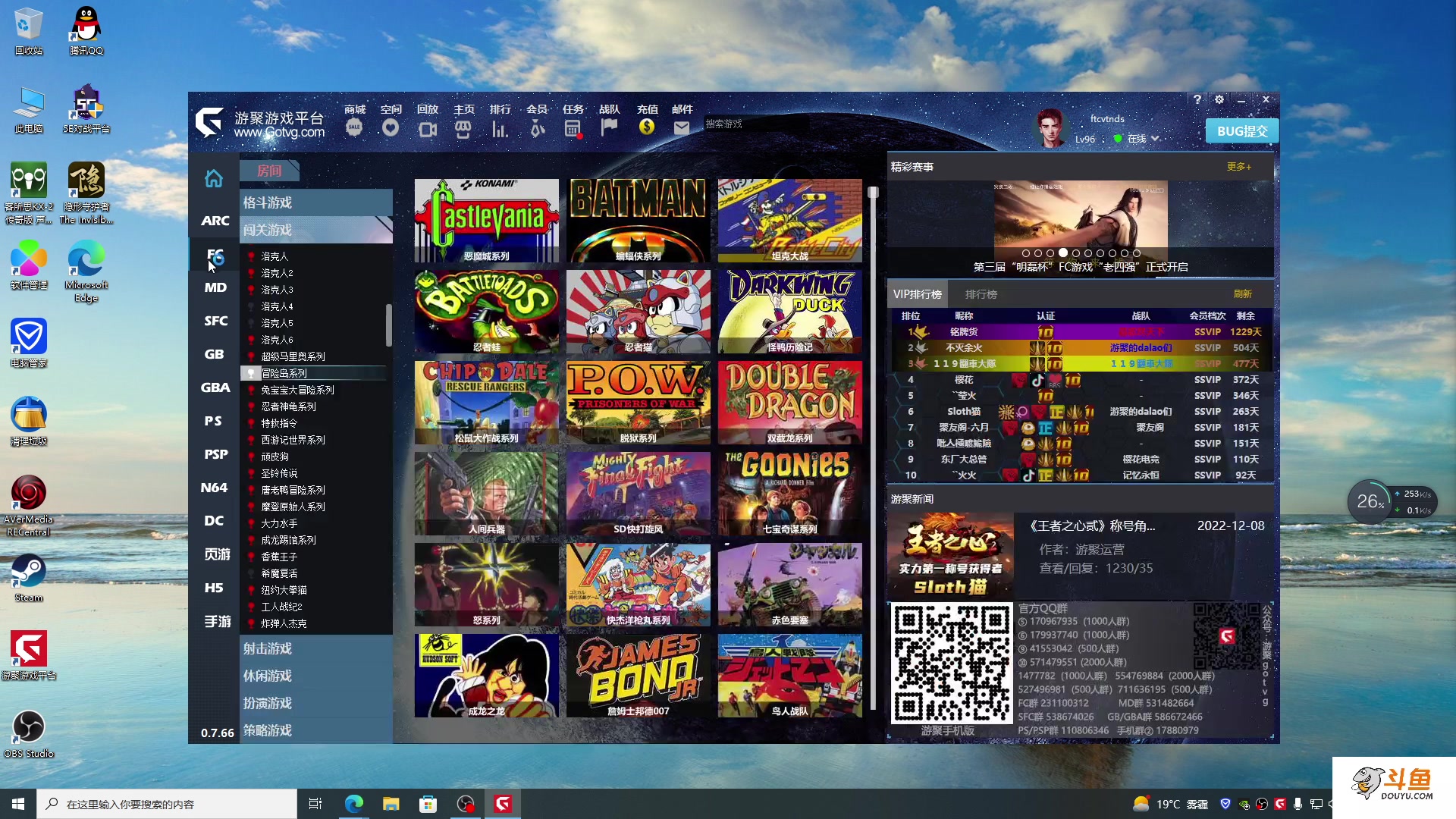The height and width of the screenshot is (819, 1456).
Task: Open the 回放 replay icon
Action: [x=427, y=129]
